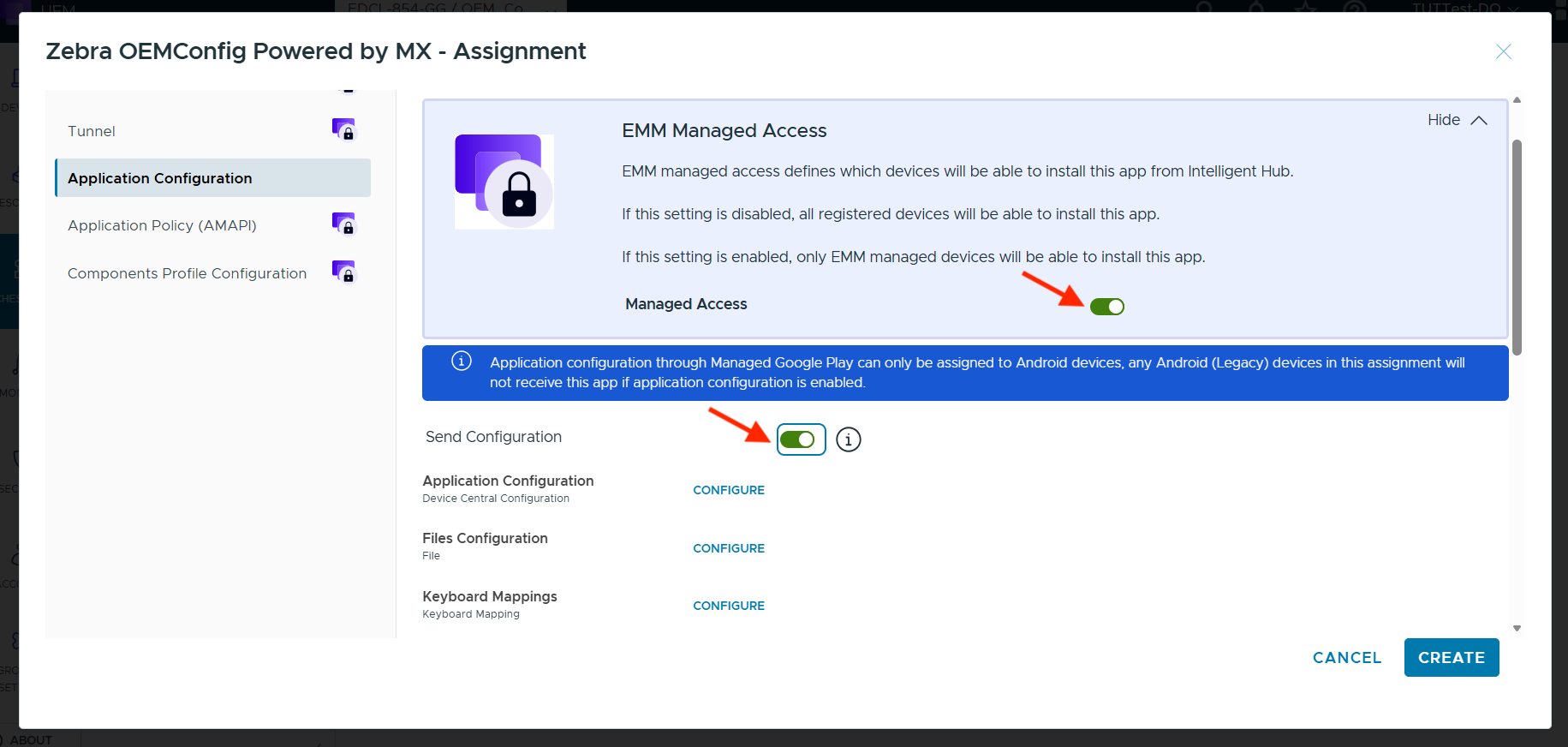Click the Components Profile Configuration lock icon
The width and height of the screenshot is (1568, 747).
343,272
